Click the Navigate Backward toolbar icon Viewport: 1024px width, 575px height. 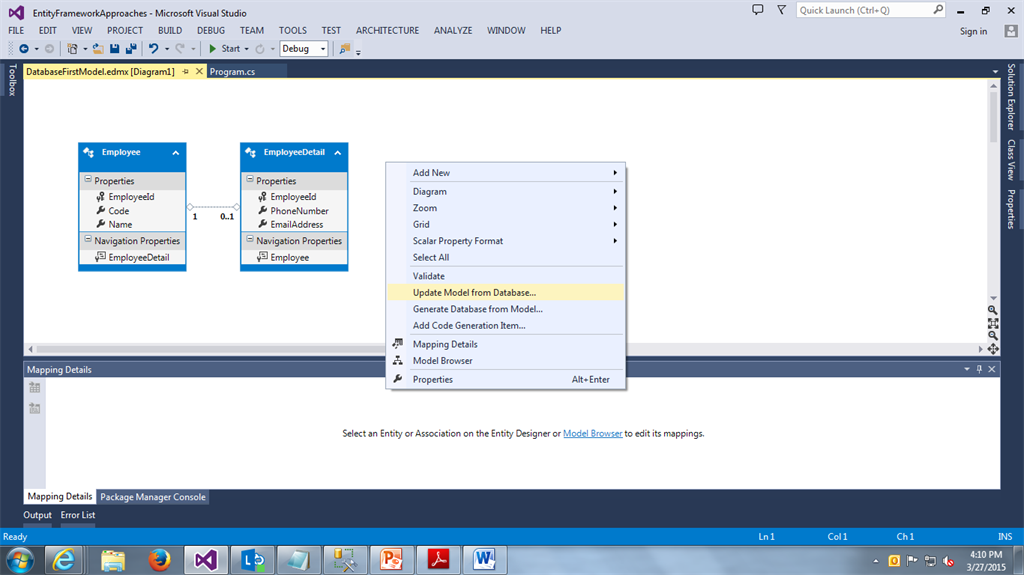point(24,49)
